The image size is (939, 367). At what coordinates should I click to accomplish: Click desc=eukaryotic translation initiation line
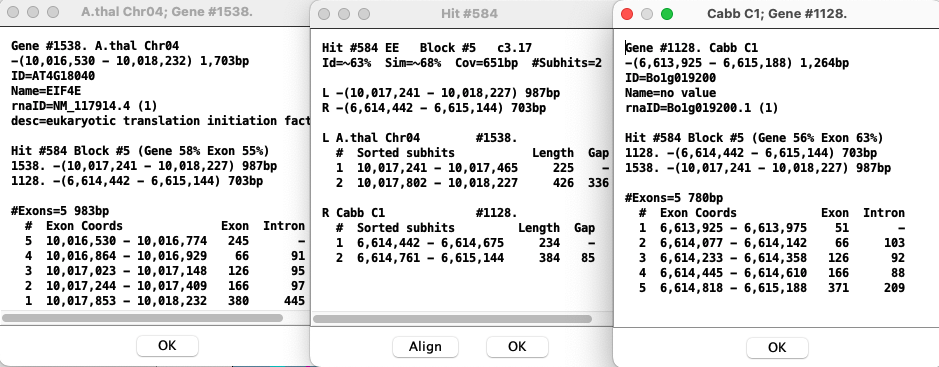click(x=160, y=121)
